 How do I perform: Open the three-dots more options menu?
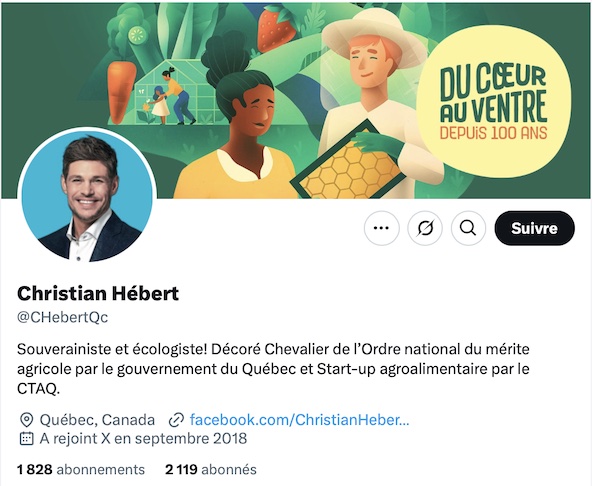point(381,228)
